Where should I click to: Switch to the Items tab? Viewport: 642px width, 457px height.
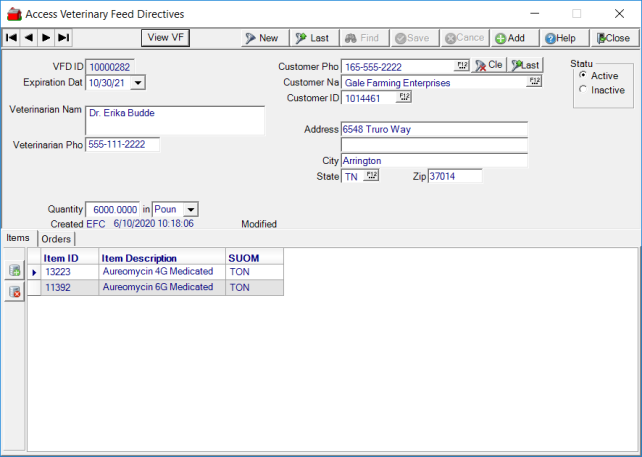click(x=18, y=238)
